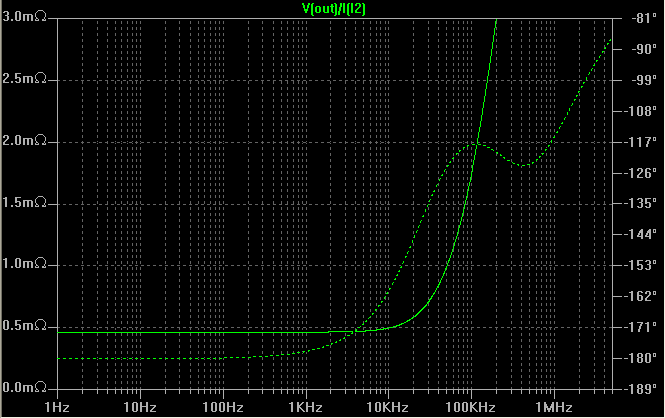Click the -126° phase axis label
665x418 pixels.
coord(640,173)
